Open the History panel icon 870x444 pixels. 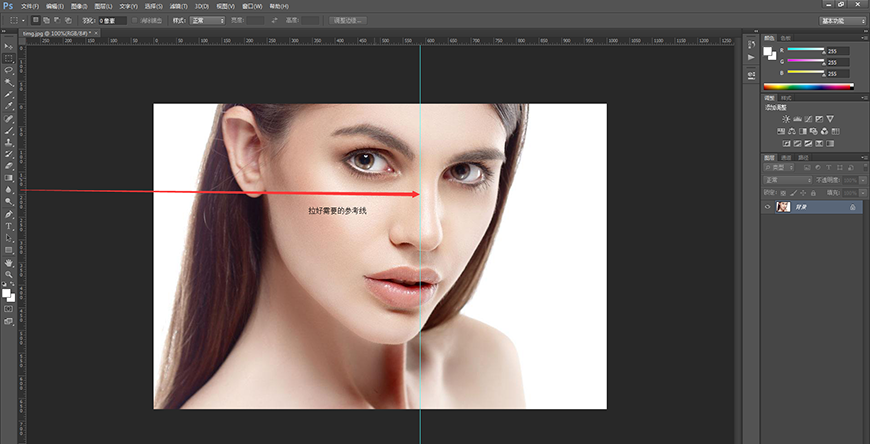point(751,42)
